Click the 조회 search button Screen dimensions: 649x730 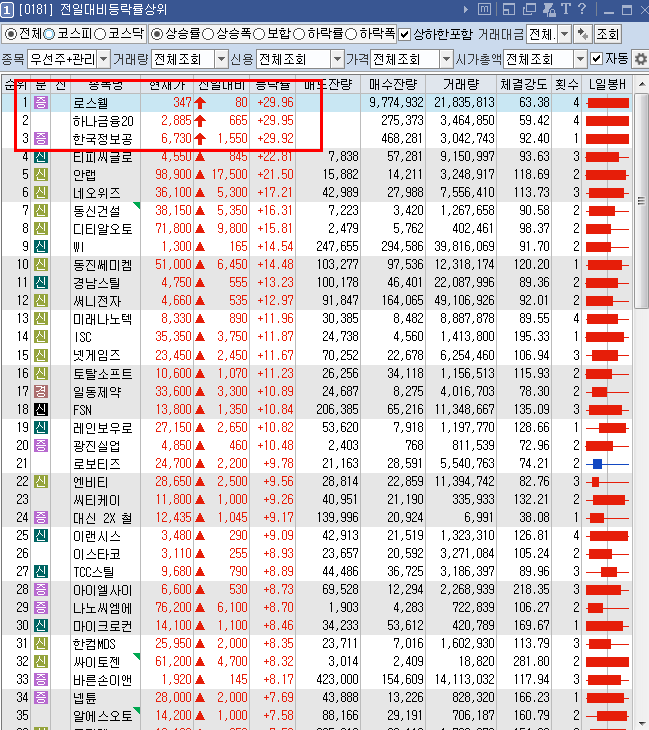608,34
